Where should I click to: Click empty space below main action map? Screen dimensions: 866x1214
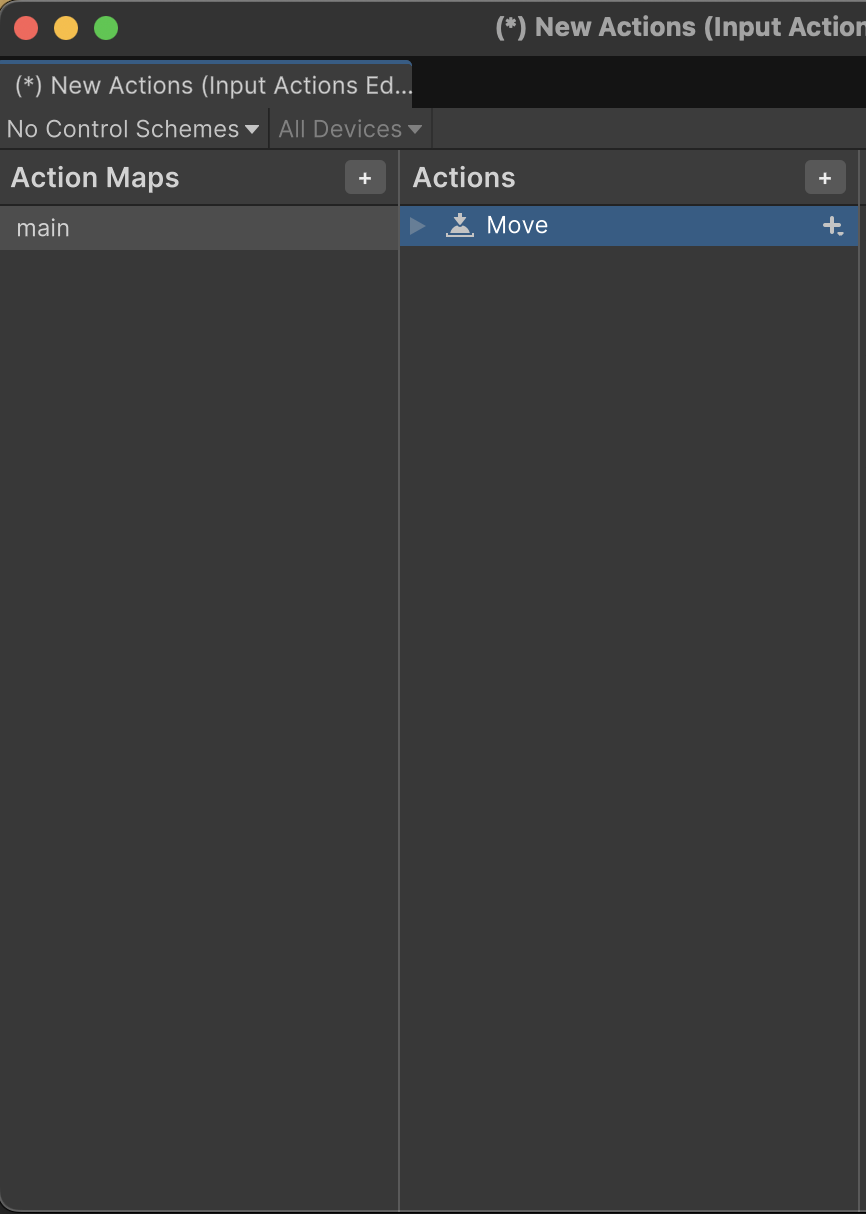coord(199,700)
